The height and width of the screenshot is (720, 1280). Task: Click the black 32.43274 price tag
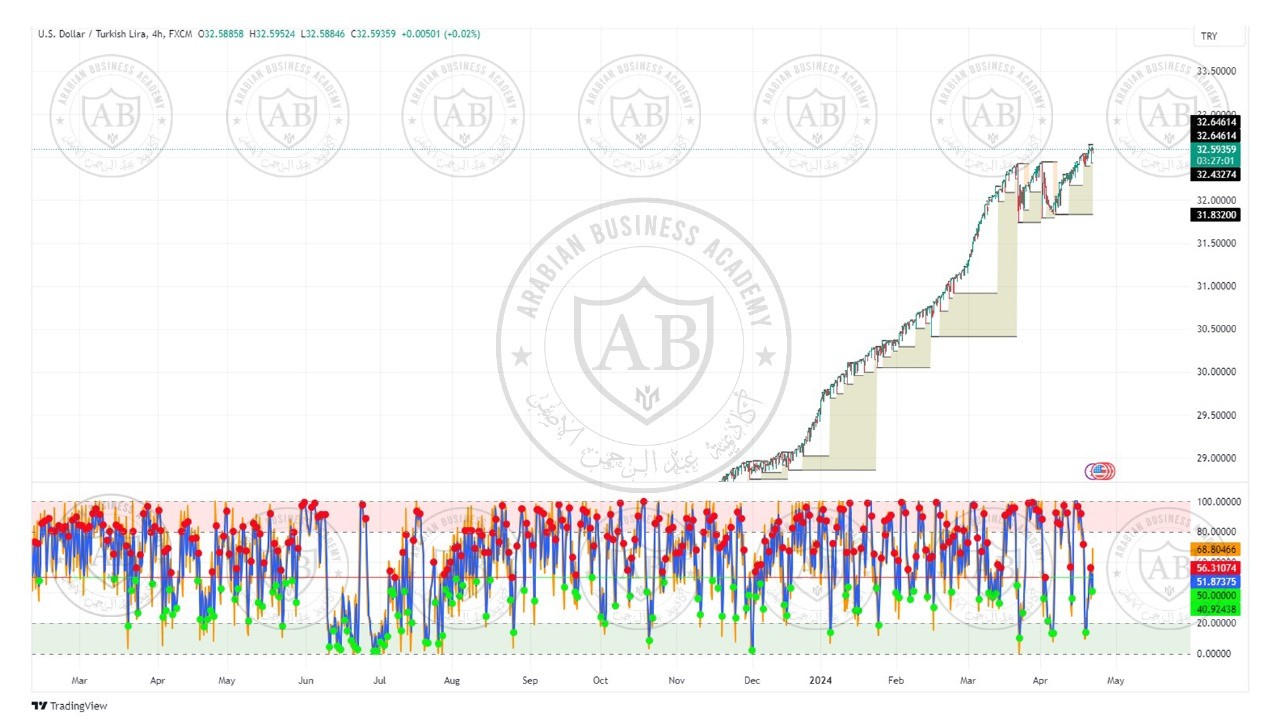(1216, 174)
